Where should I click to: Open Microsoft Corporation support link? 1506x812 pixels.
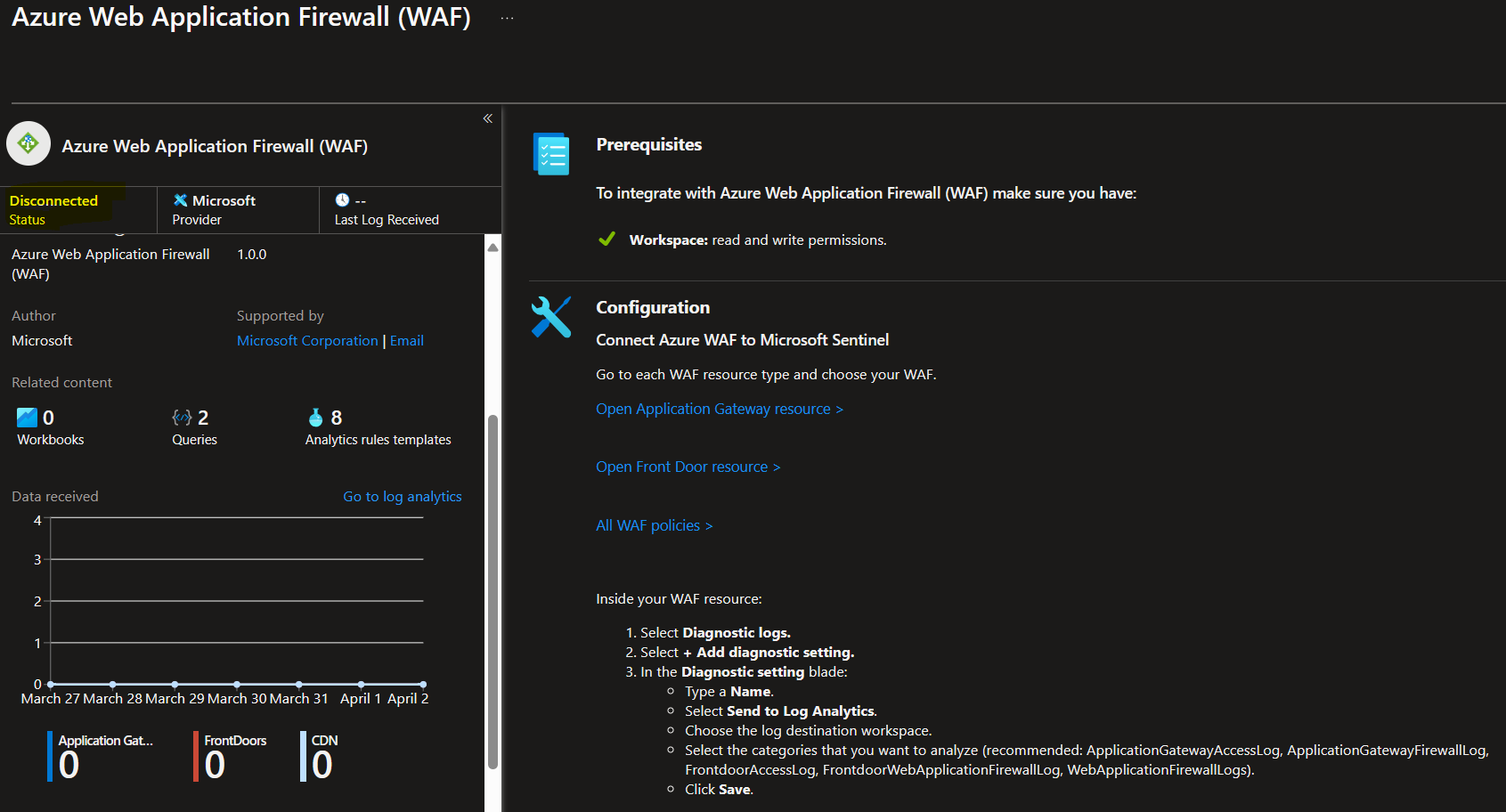[x=307, y=341]
